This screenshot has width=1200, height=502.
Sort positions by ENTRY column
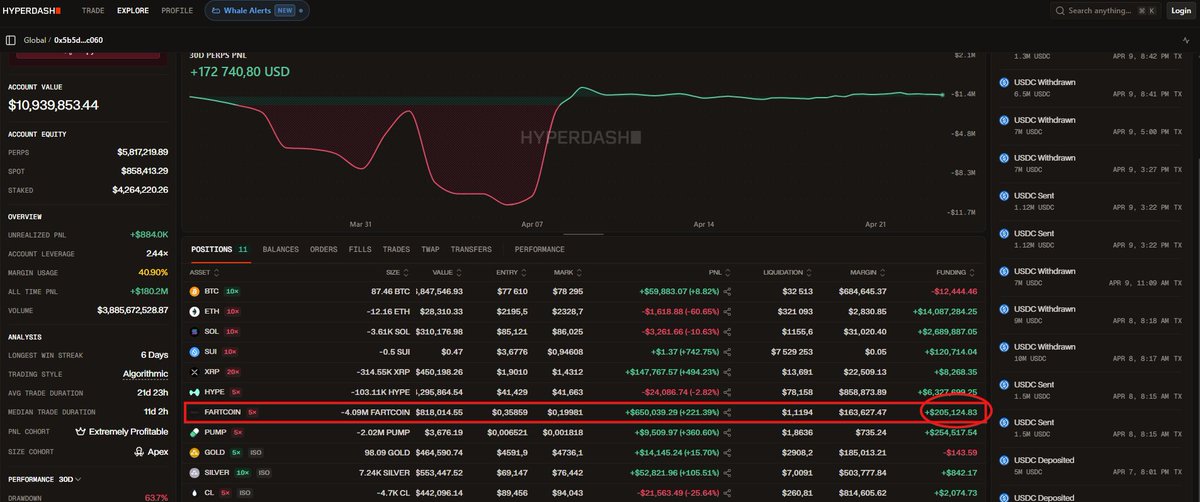pyautogui.click(x=511, y=271)
